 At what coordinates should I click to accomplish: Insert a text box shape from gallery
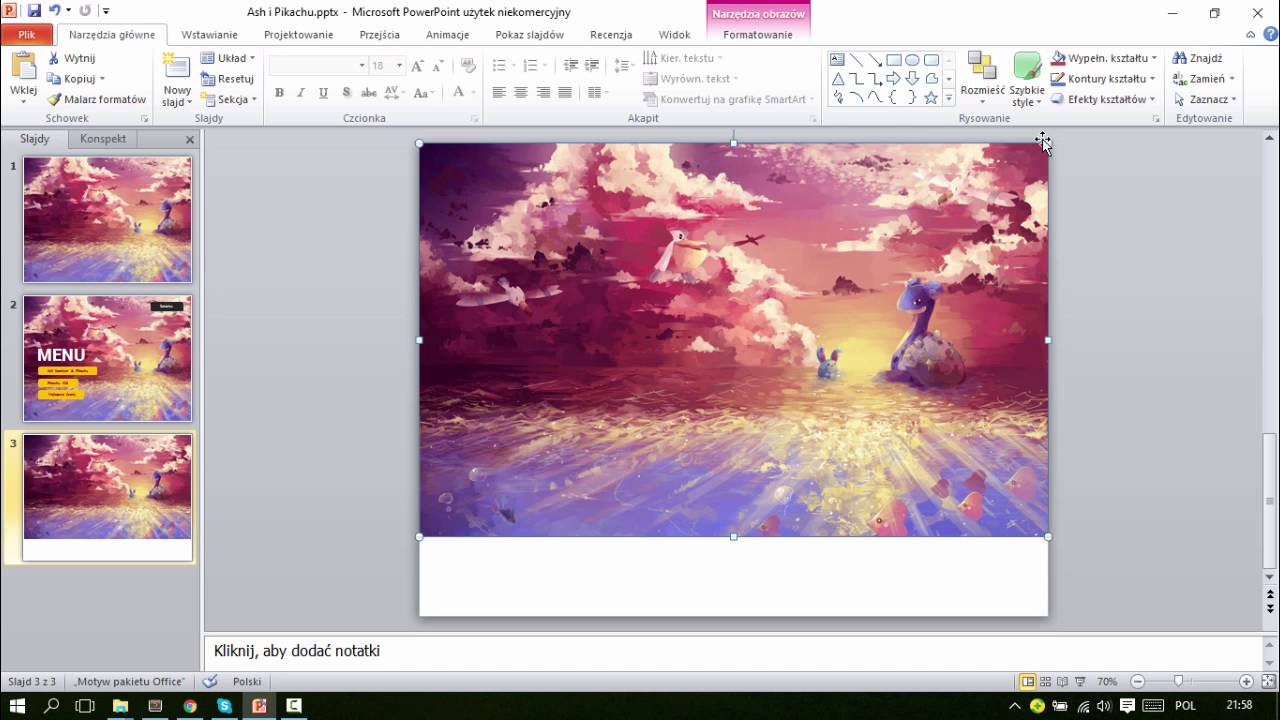(x=838, y=60)
